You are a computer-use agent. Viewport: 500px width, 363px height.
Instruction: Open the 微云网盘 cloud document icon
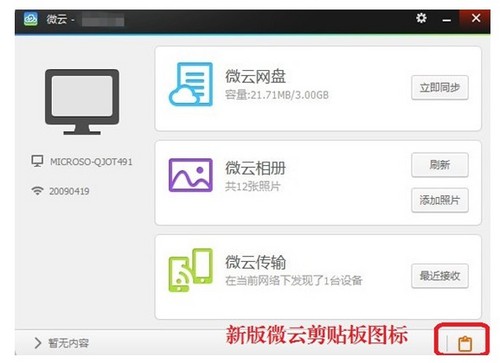[191, 84]
